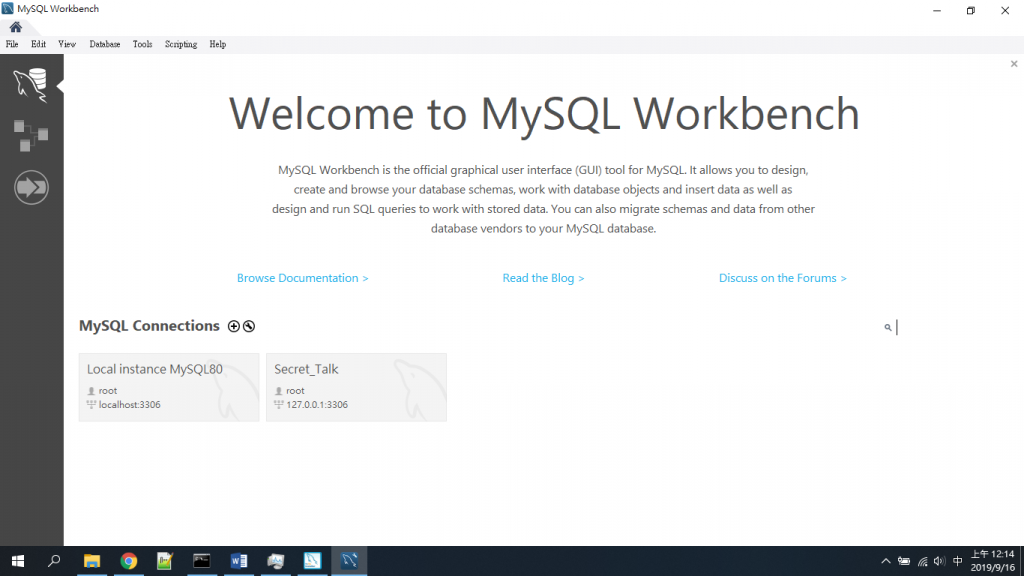Open the volume tray icon
The width and height of the screenshot is (1024, 576).
939,561
